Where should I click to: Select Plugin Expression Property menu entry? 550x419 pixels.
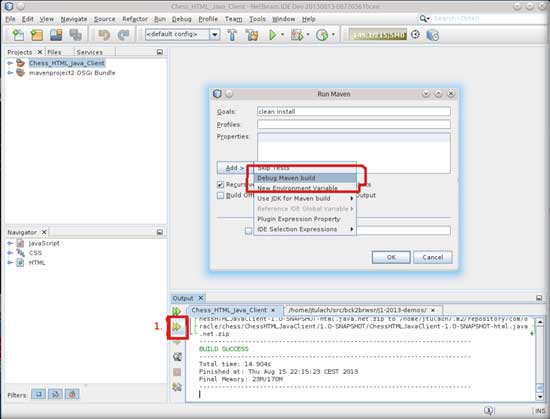304,219
